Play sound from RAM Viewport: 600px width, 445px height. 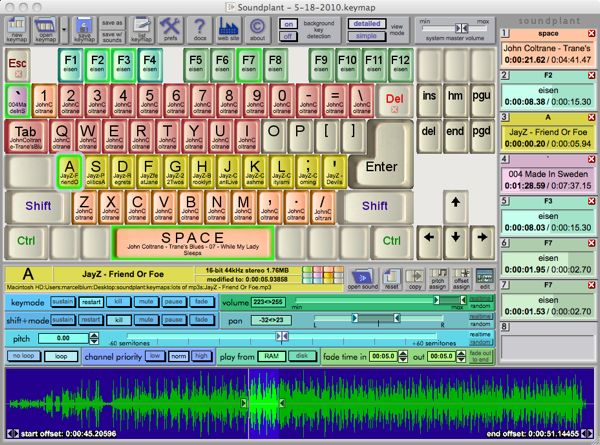[271, 356]
